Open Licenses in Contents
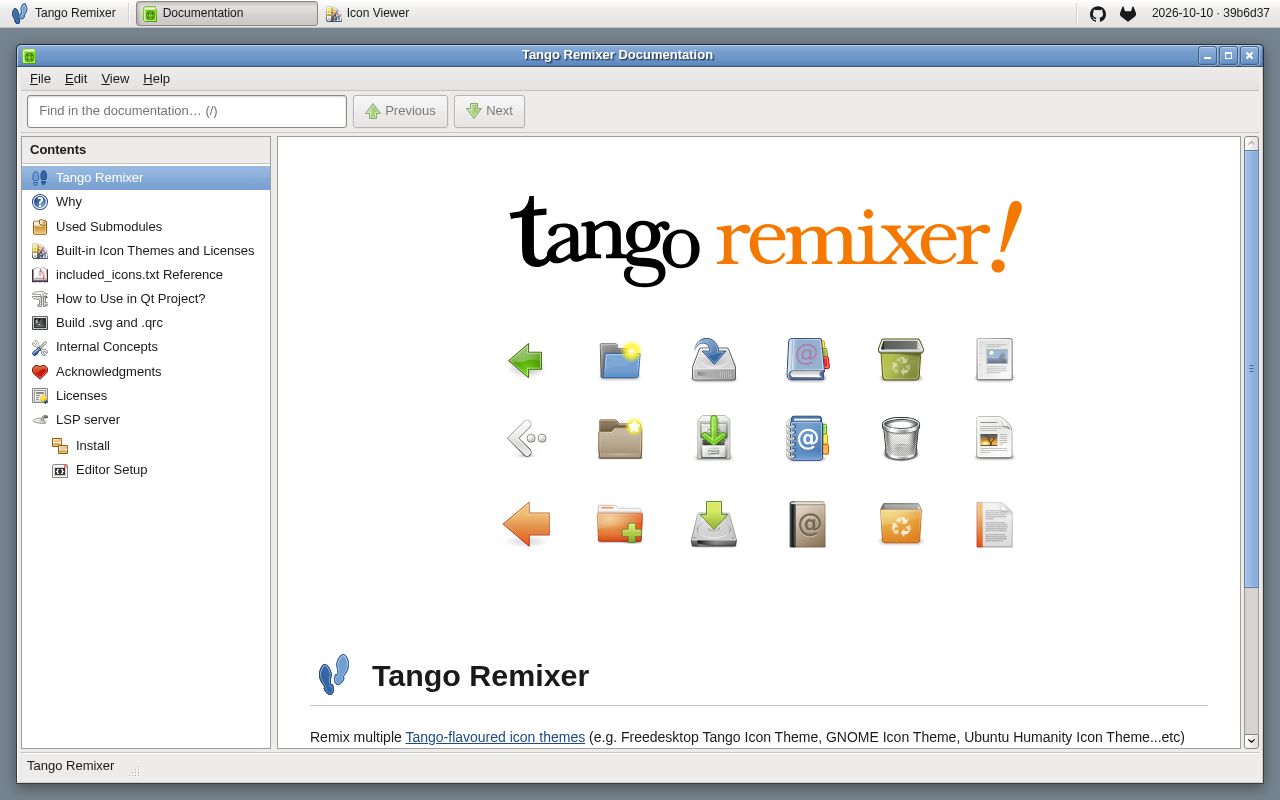 [x=146, y=396]
